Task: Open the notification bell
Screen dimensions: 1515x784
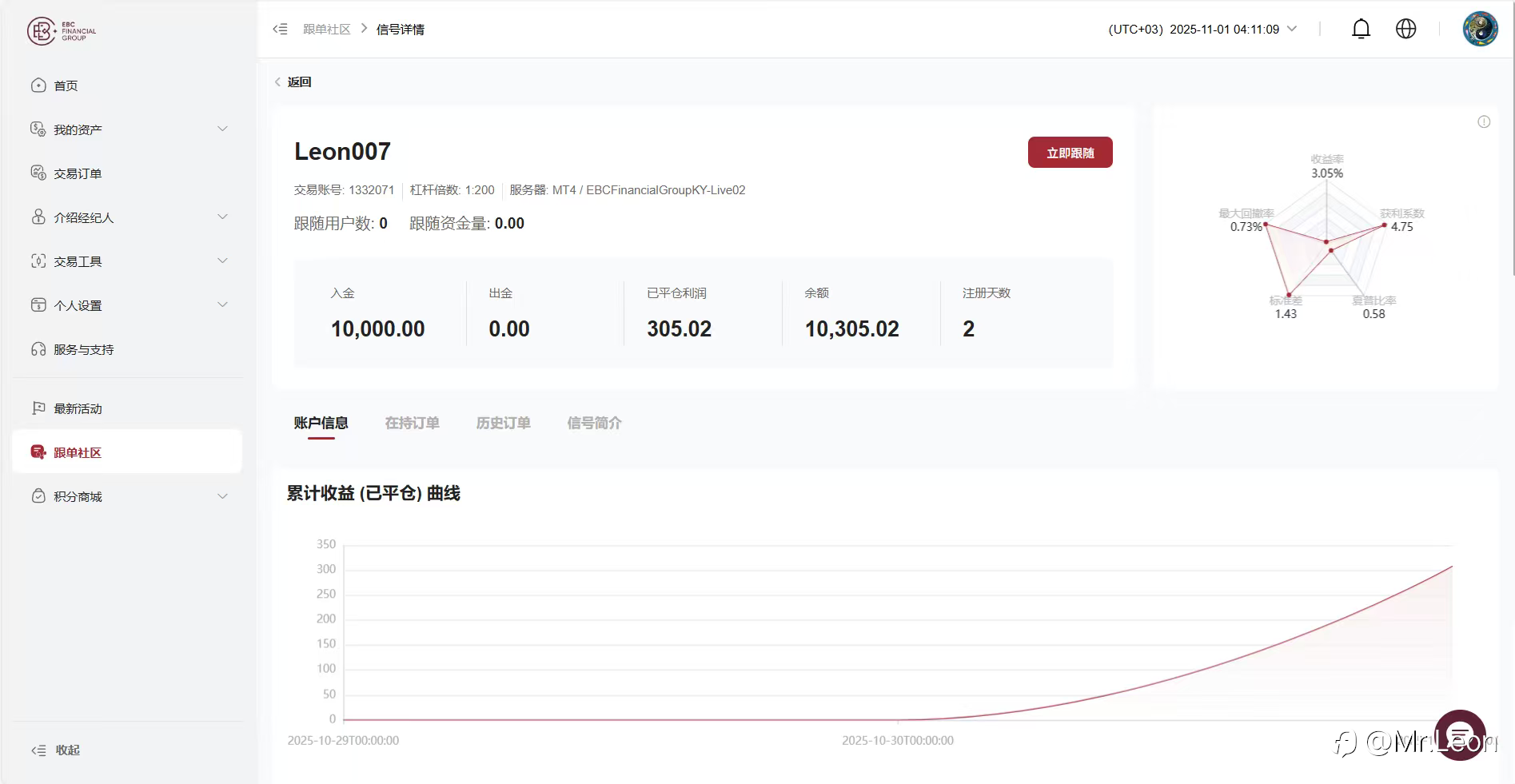Action: pos(1361,29)
